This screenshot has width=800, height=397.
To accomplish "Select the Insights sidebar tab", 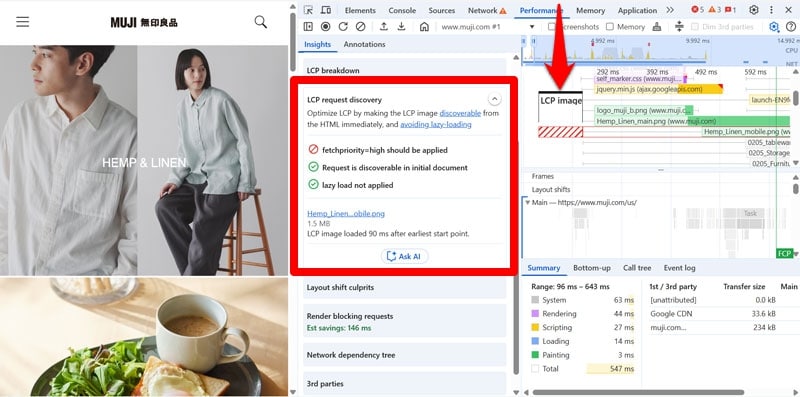I will (x=317, y=44).
